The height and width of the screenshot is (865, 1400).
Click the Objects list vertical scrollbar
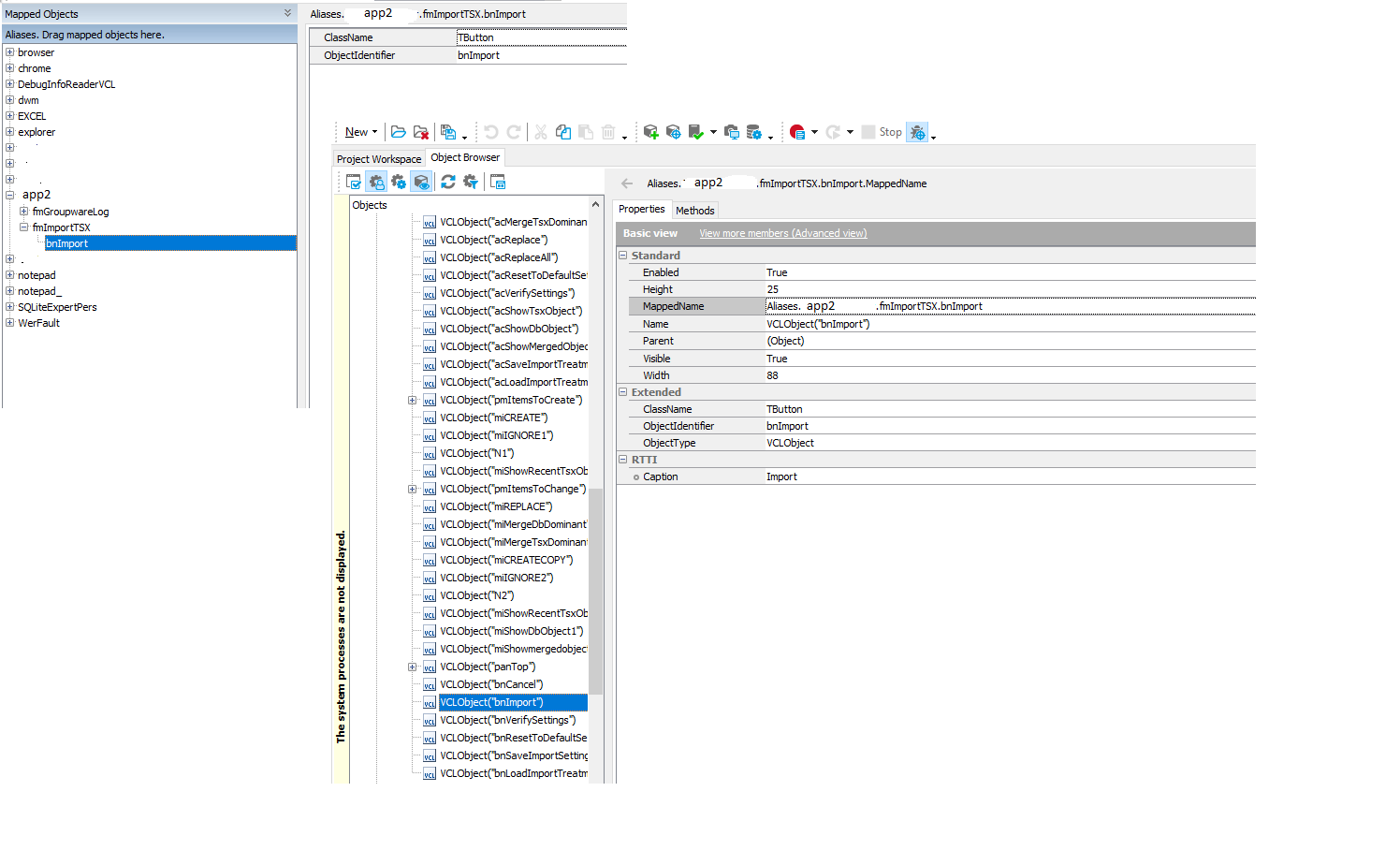click(596, 590)
